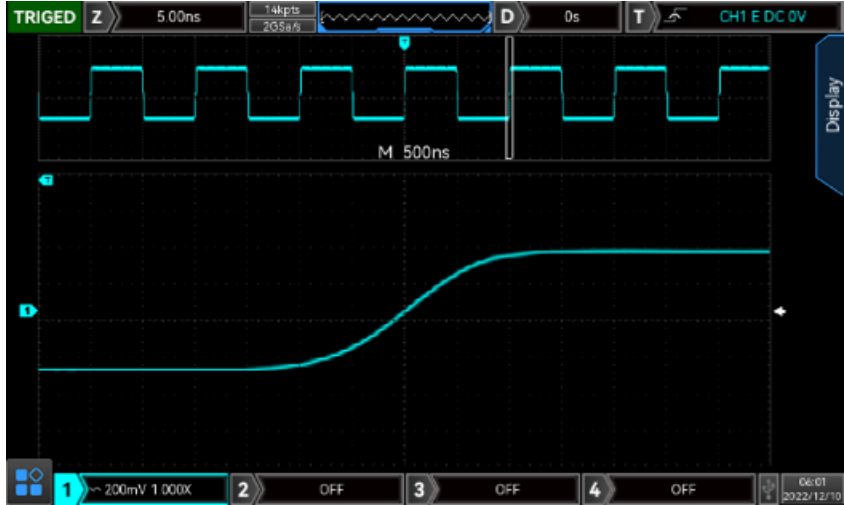Viewport: 844px width, 505px height.
Task: Click the date and time display
Action: 810,490
